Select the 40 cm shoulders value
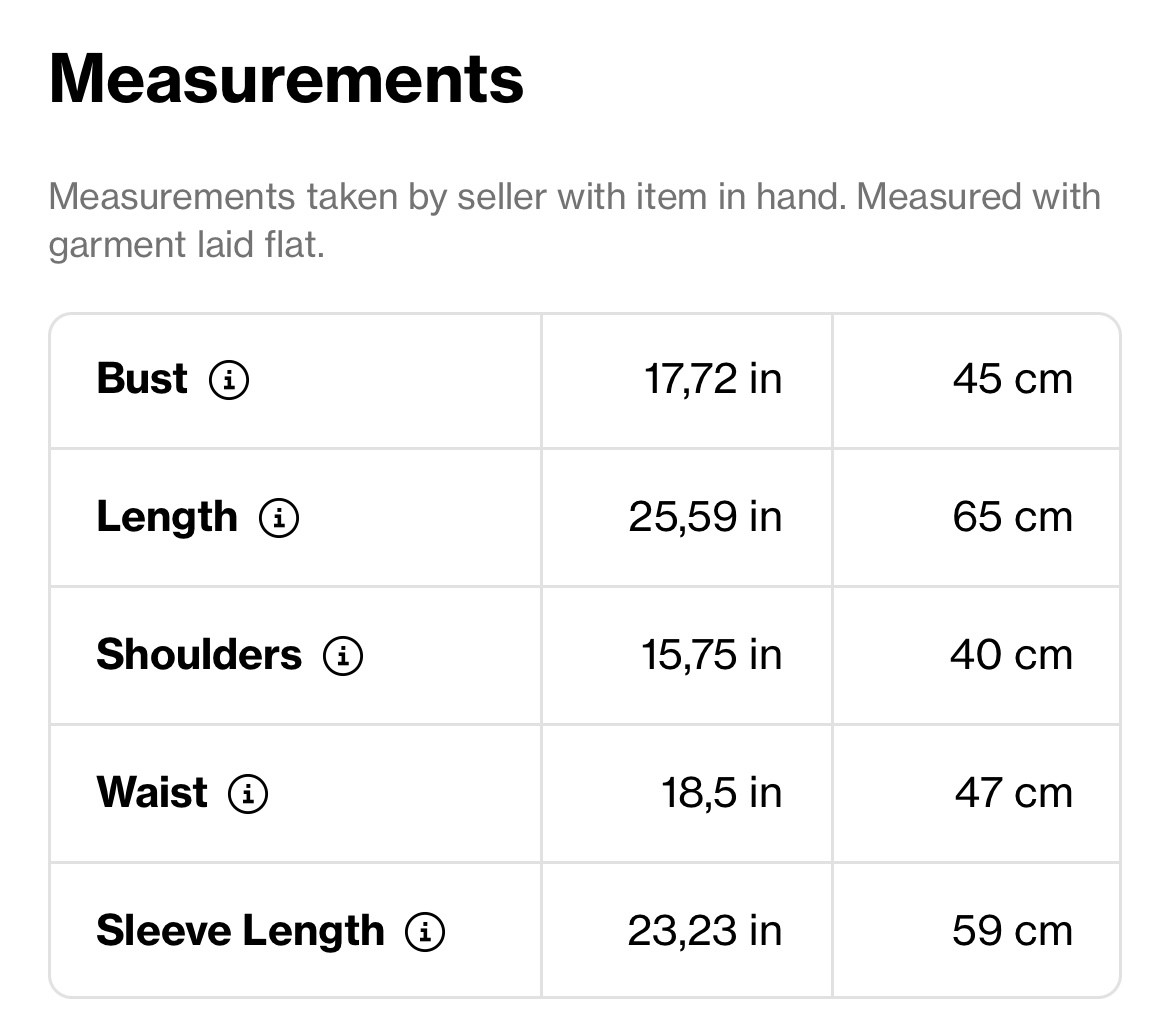 [1012, 655]
